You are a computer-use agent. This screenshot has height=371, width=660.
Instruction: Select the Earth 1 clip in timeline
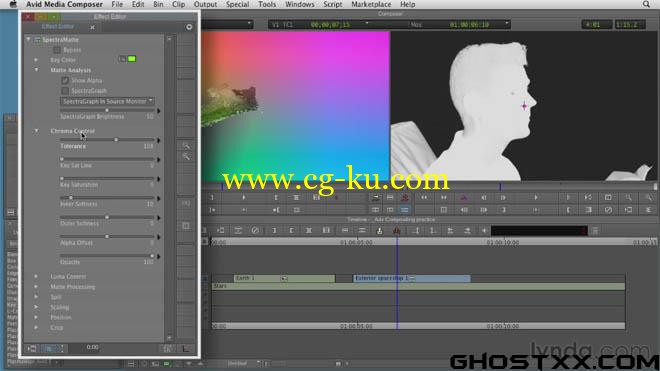pyautogui.click(x=284, y=278)
